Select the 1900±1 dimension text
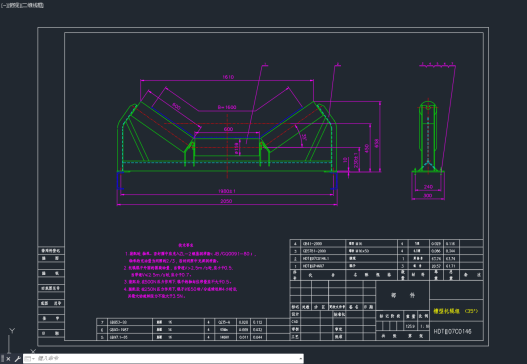This screenshot has height=364, width=527. pyautogui.click(x=227, y=191)
